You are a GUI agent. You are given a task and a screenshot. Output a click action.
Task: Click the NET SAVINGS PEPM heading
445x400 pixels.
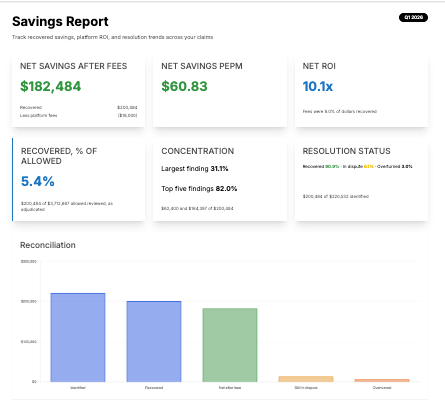202,66
